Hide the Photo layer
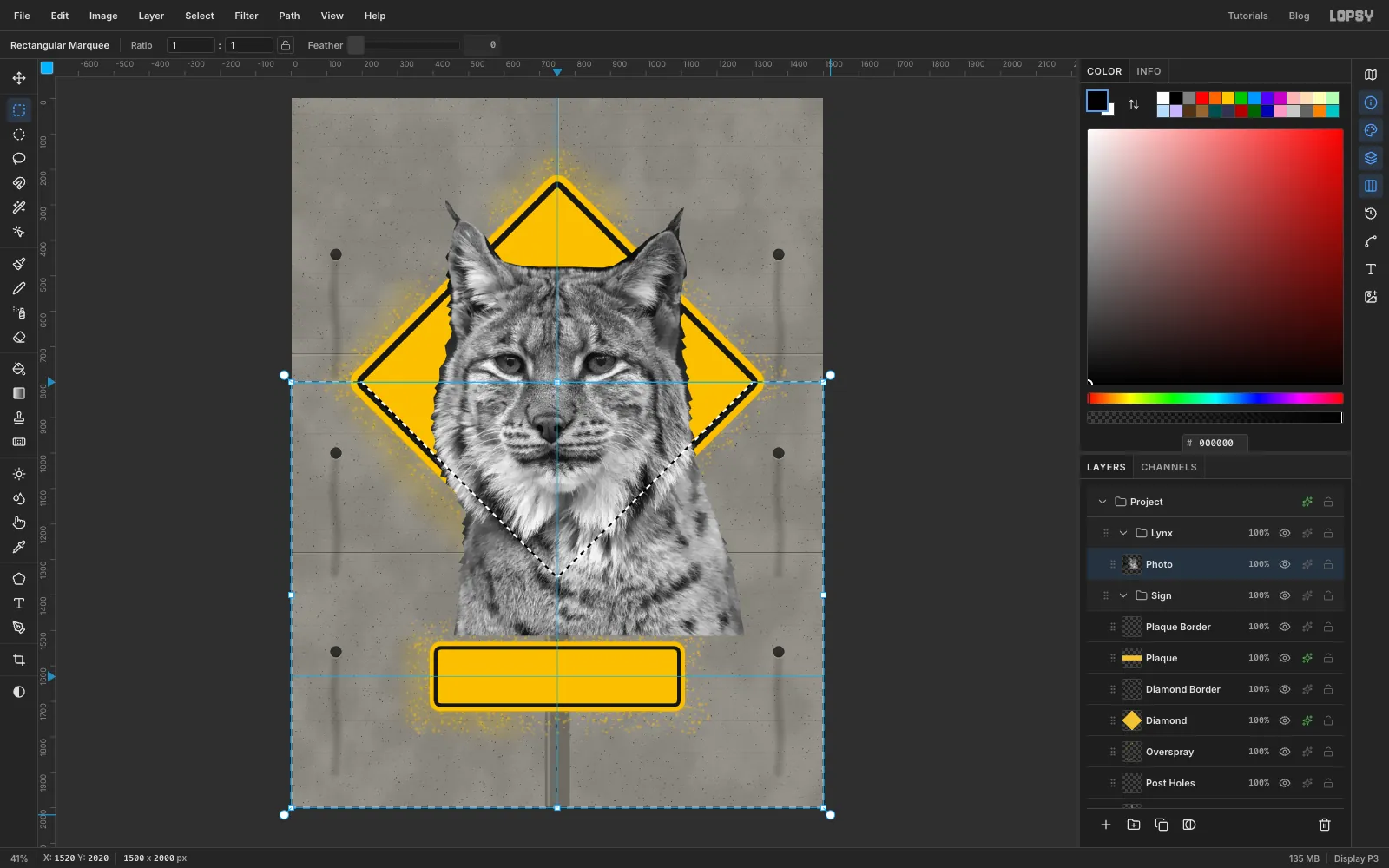The width and height of the screenshot is (1389, 868). pos(1285,564)
